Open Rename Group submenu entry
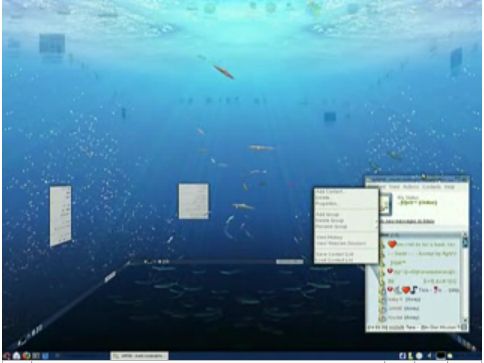Screen dimensions: 484x363 [331, 226]
